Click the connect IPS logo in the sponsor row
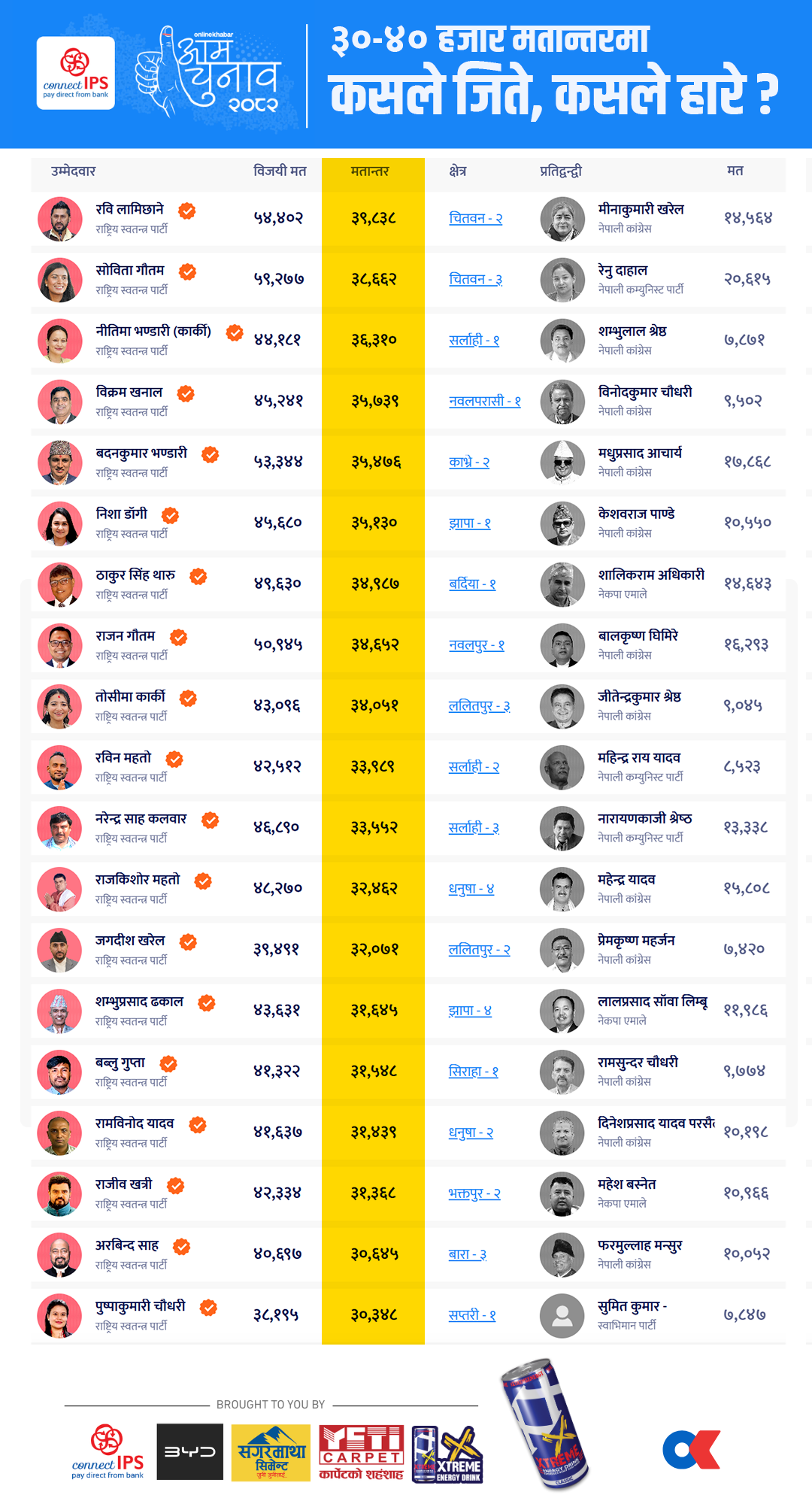This screenshot has width=812, height=1510. tap(108, 1452)
